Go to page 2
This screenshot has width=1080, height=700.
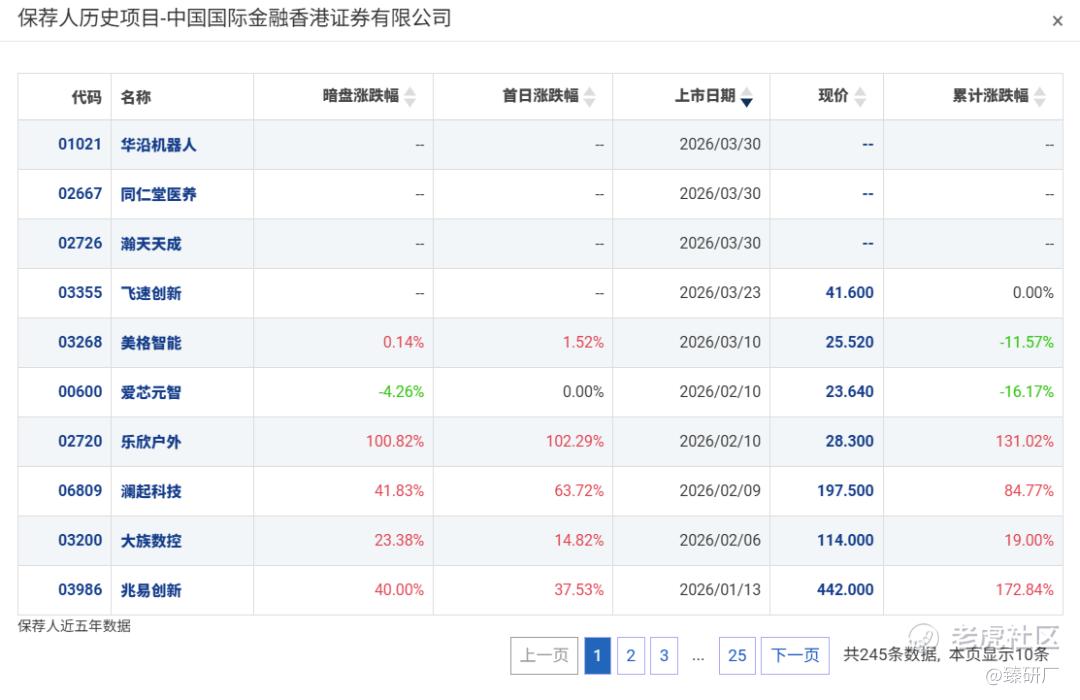pyautogui.click(x=631, y=655)
